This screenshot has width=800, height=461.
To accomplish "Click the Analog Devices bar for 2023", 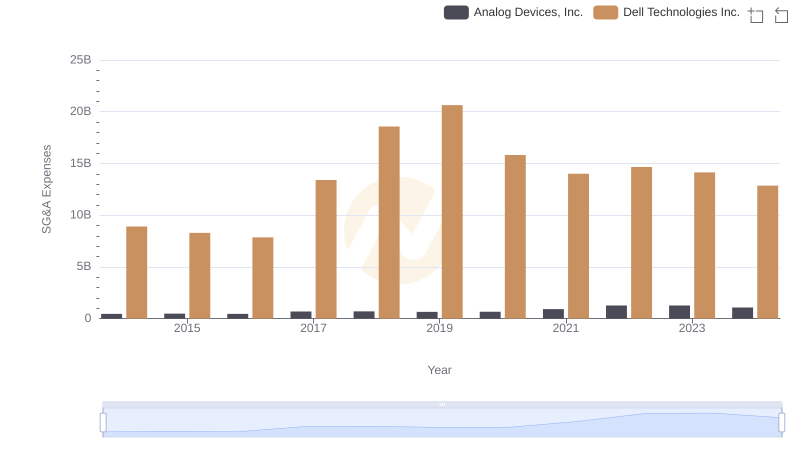I will point(680,312).
